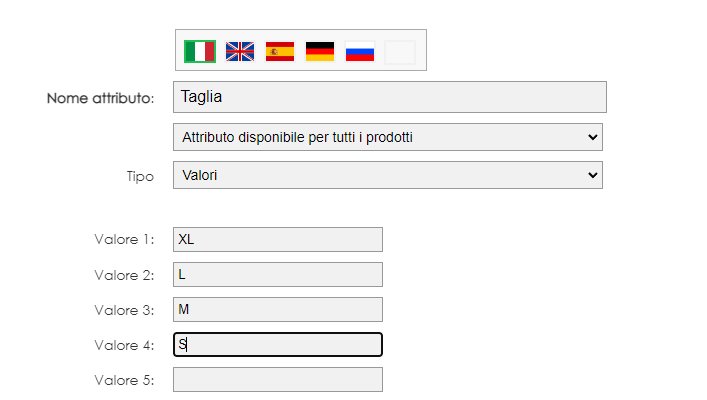Click the 'Tipo' label text
Viewport: 707px width, 400px height.
coord(140,176)
